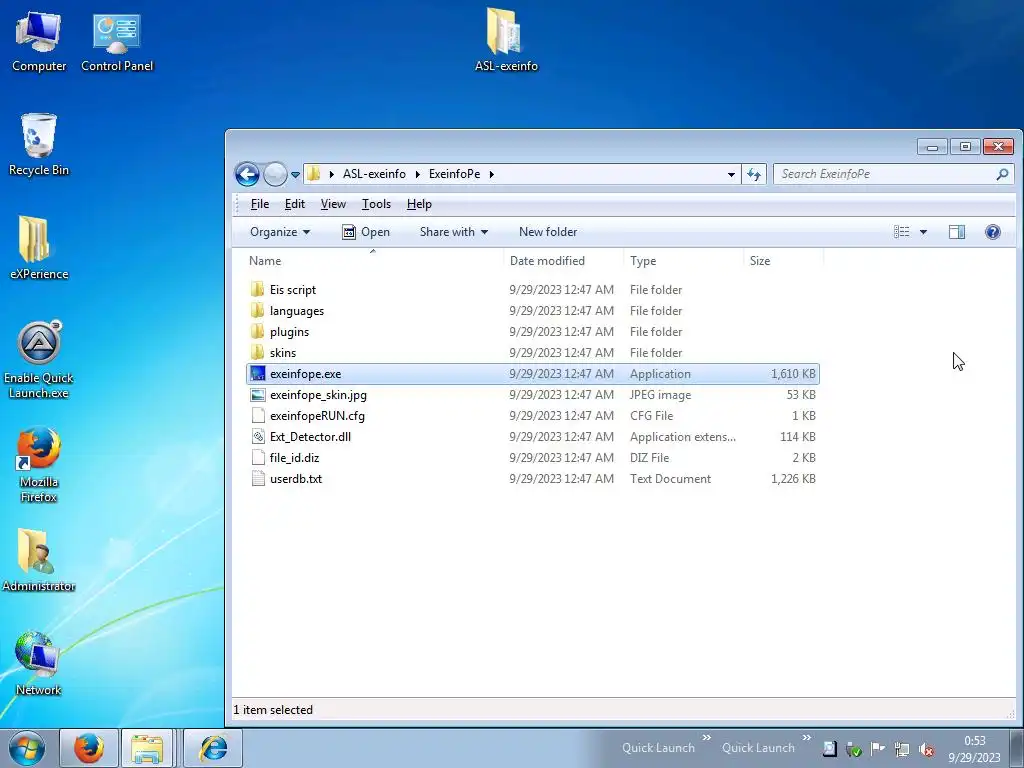Open the address bar history dropdown
1024x768 pixels.
click(731, 174)
